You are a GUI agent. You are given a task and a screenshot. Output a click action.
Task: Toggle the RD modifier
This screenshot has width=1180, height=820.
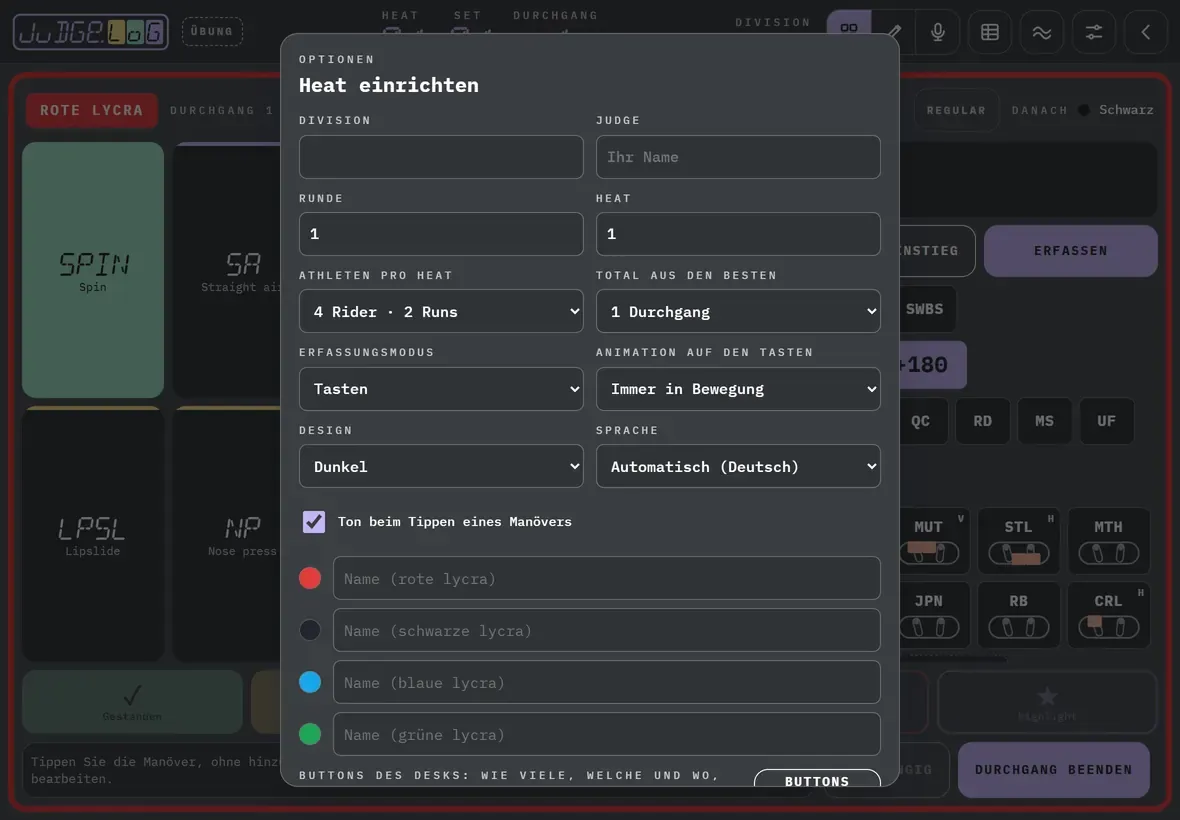tap(983, 421)
